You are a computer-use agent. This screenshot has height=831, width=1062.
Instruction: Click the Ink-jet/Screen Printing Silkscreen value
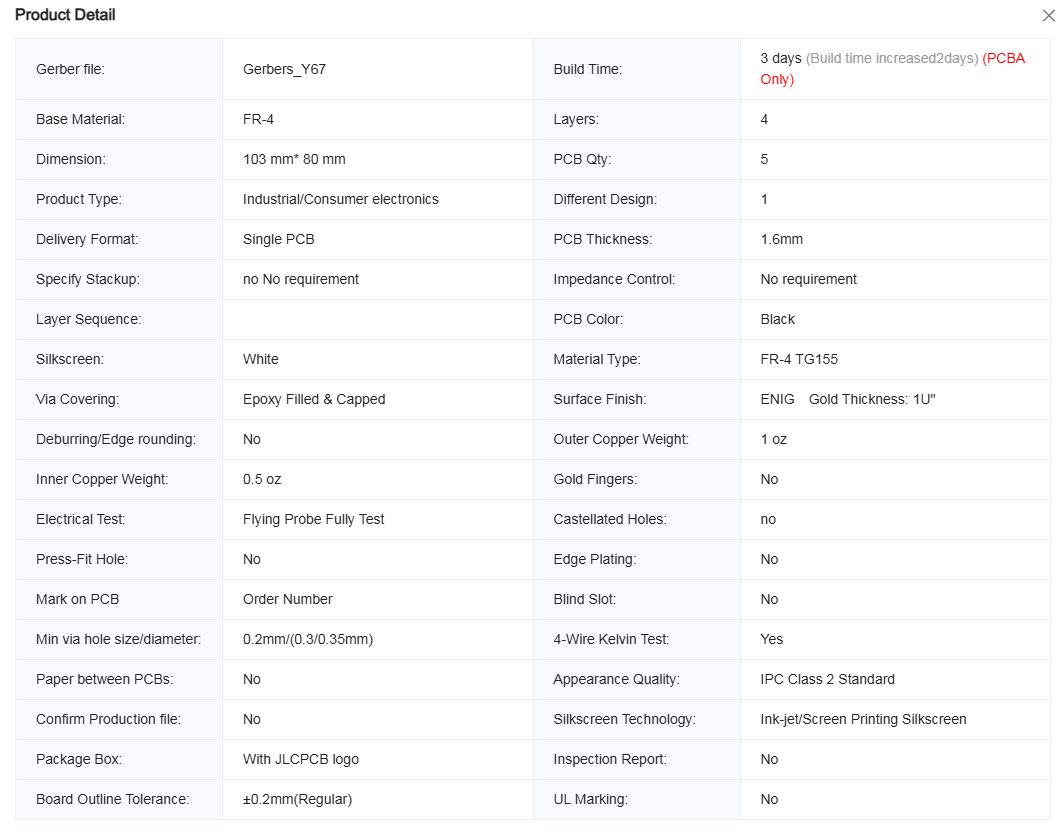point(863,719)
